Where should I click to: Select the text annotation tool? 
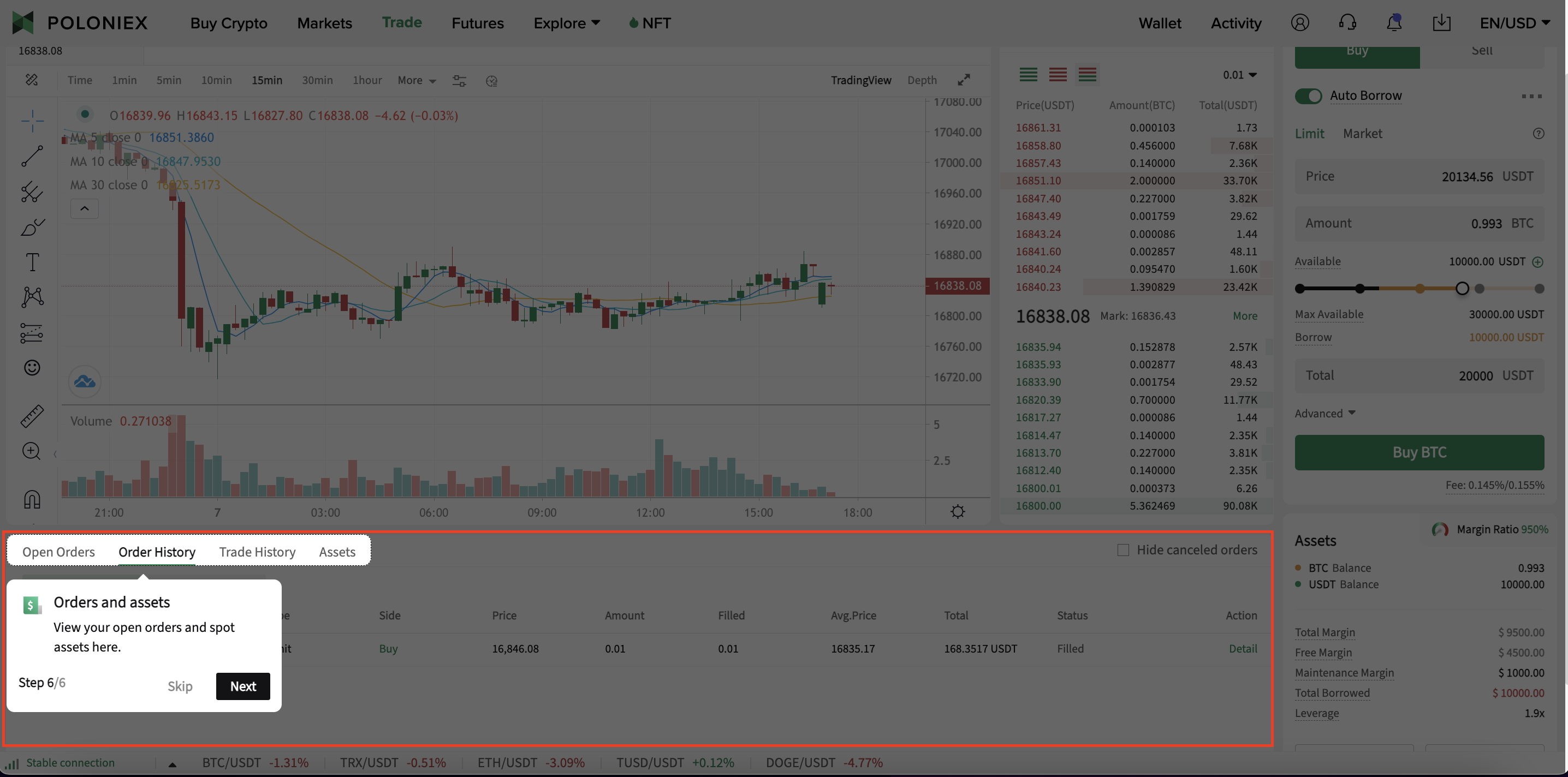[x=32, y=261]
